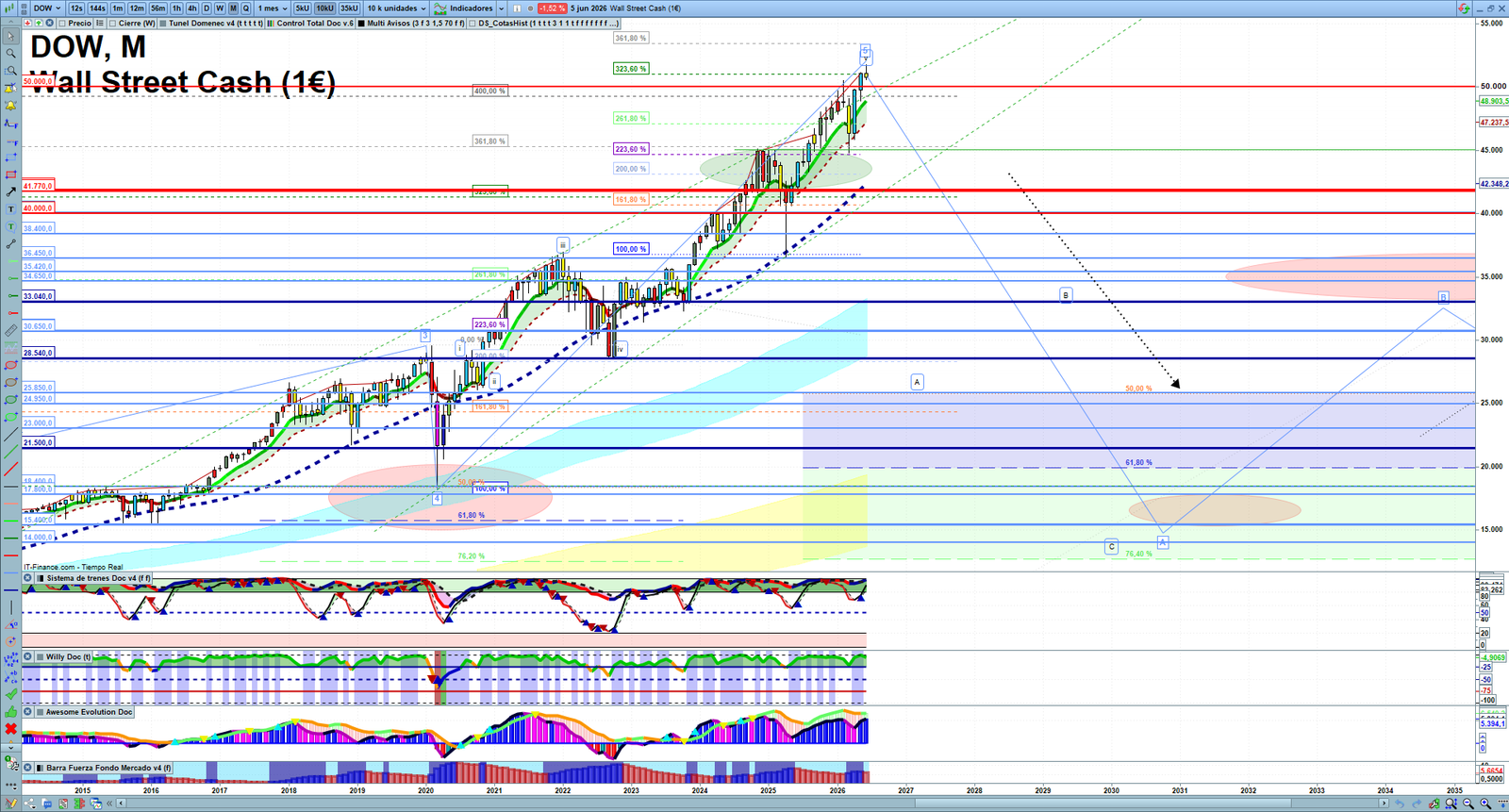
Task: Select the magnifier zoom tool
Action: 10,54
